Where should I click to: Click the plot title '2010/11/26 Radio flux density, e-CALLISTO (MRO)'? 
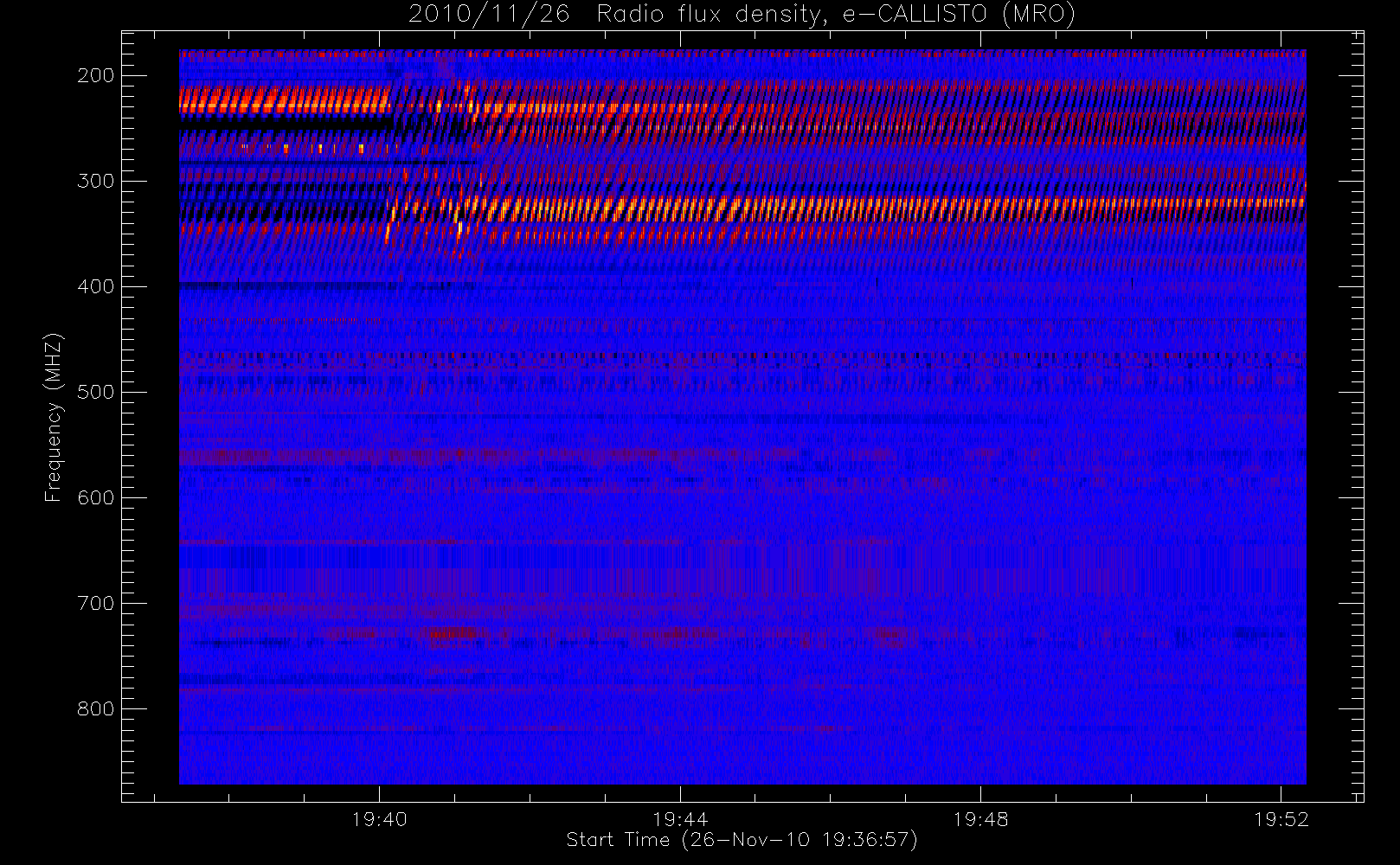pyautogui.click(x=742, y=15)
